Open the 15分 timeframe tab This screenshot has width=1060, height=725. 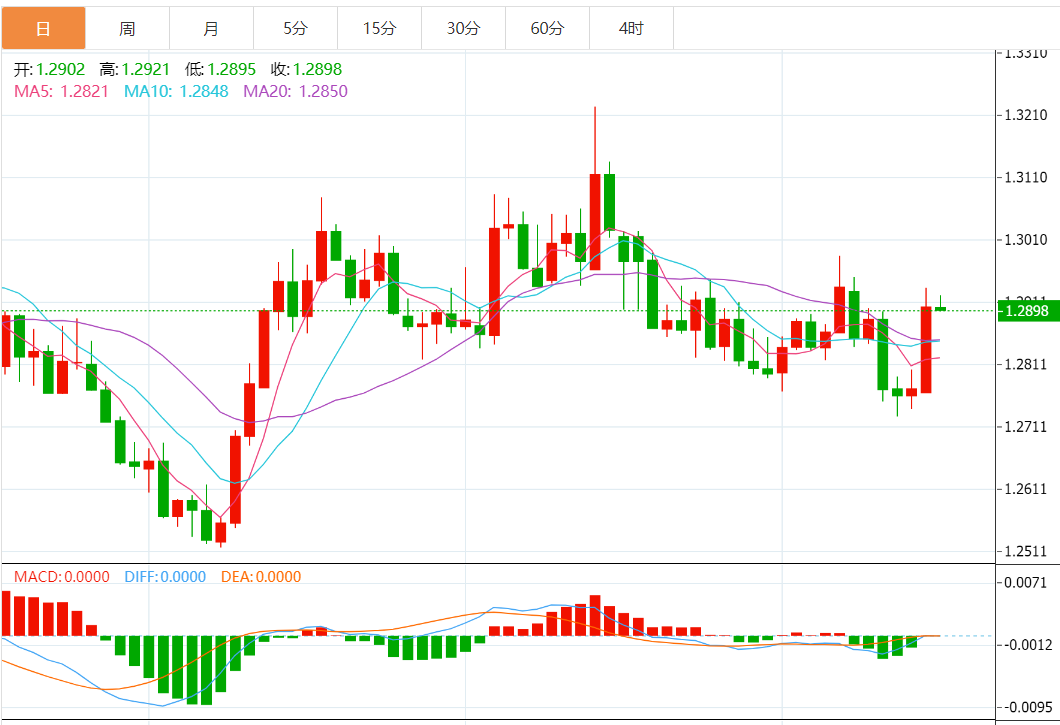(379, 28)
